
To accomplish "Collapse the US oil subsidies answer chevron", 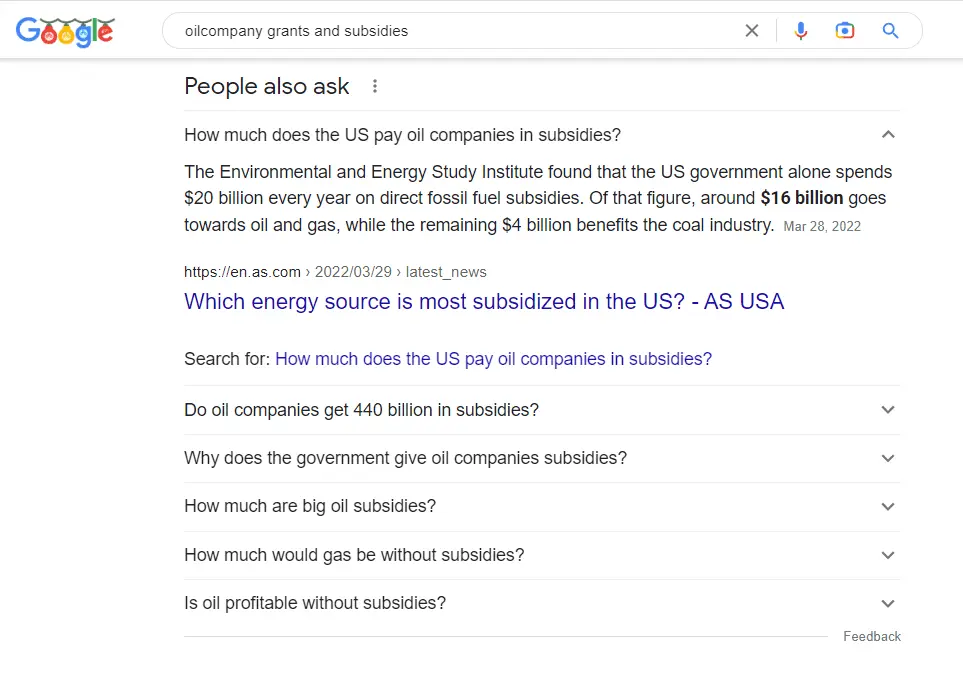I will pyautogui.click(x=888, y=135).
